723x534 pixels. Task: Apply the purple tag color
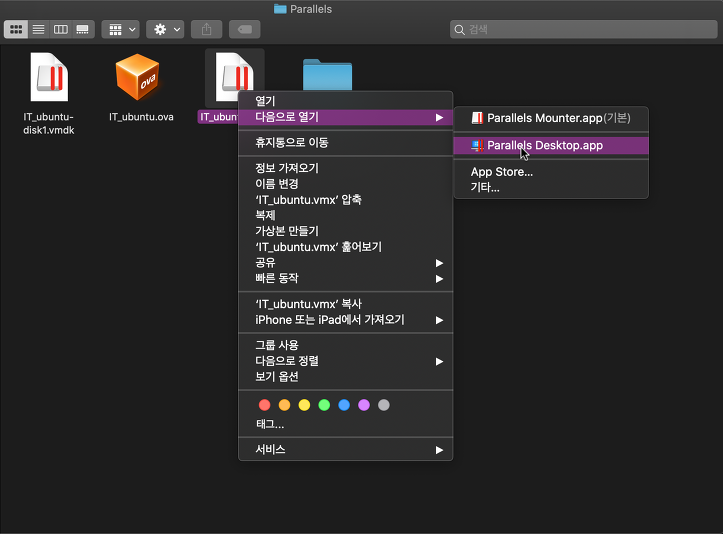[364, 405]
